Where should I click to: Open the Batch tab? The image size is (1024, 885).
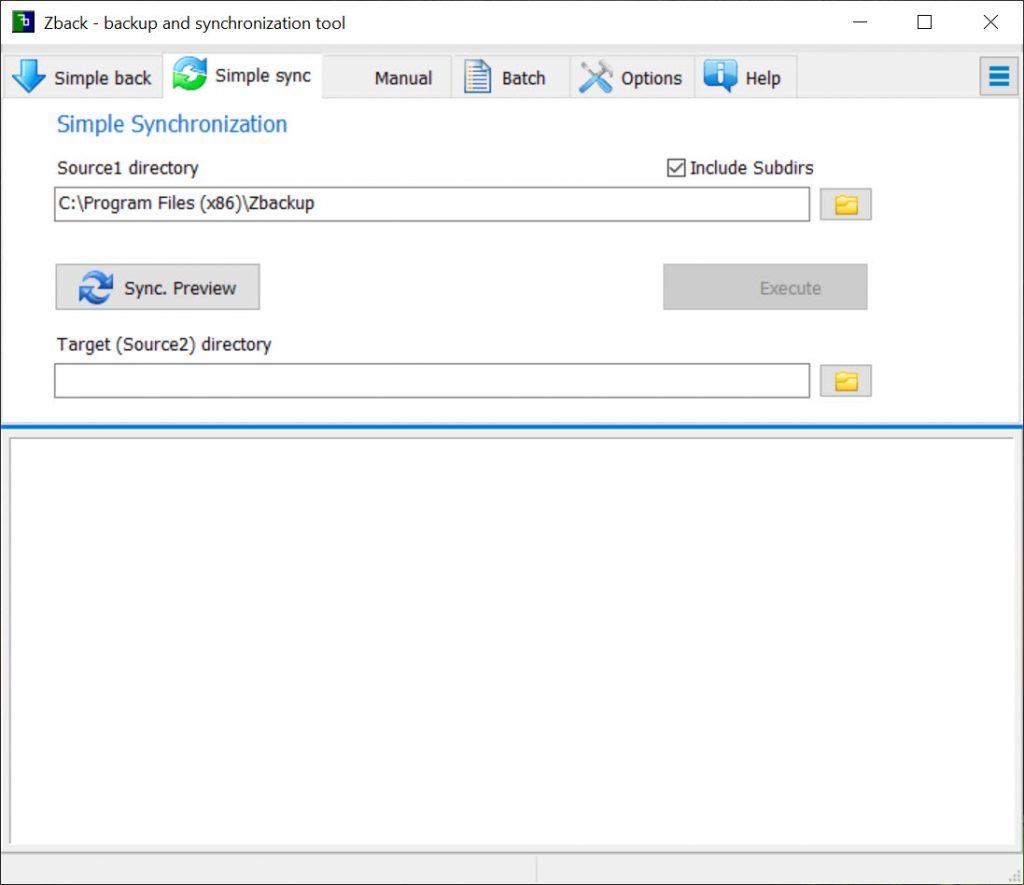[x=511, y=77]
